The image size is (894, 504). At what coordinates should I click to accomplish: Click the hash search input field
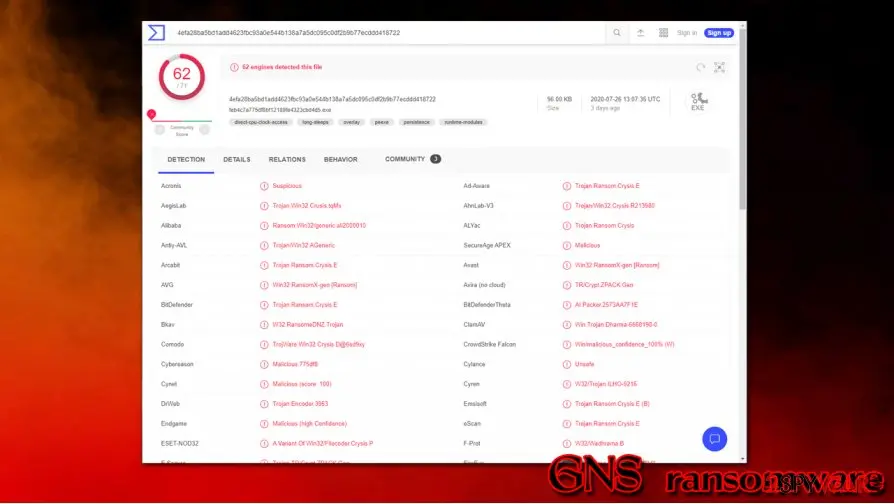[388, 33]
